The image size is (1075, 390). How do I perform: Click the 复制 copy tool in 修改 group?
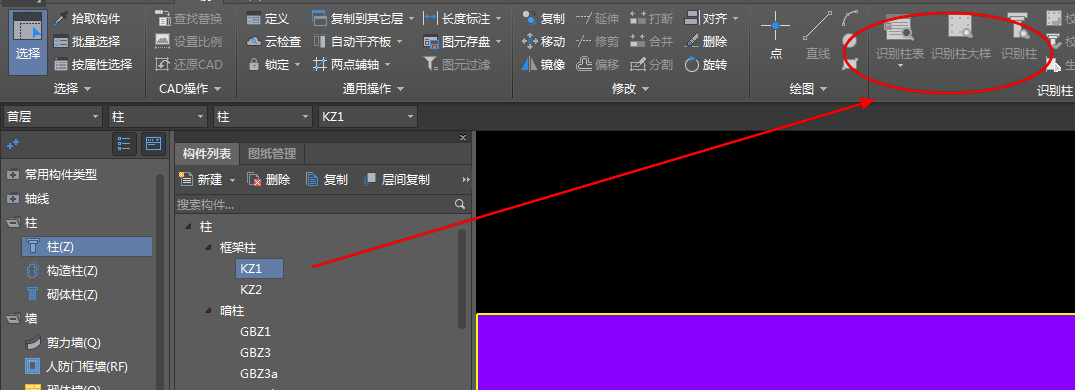[543, 19]
